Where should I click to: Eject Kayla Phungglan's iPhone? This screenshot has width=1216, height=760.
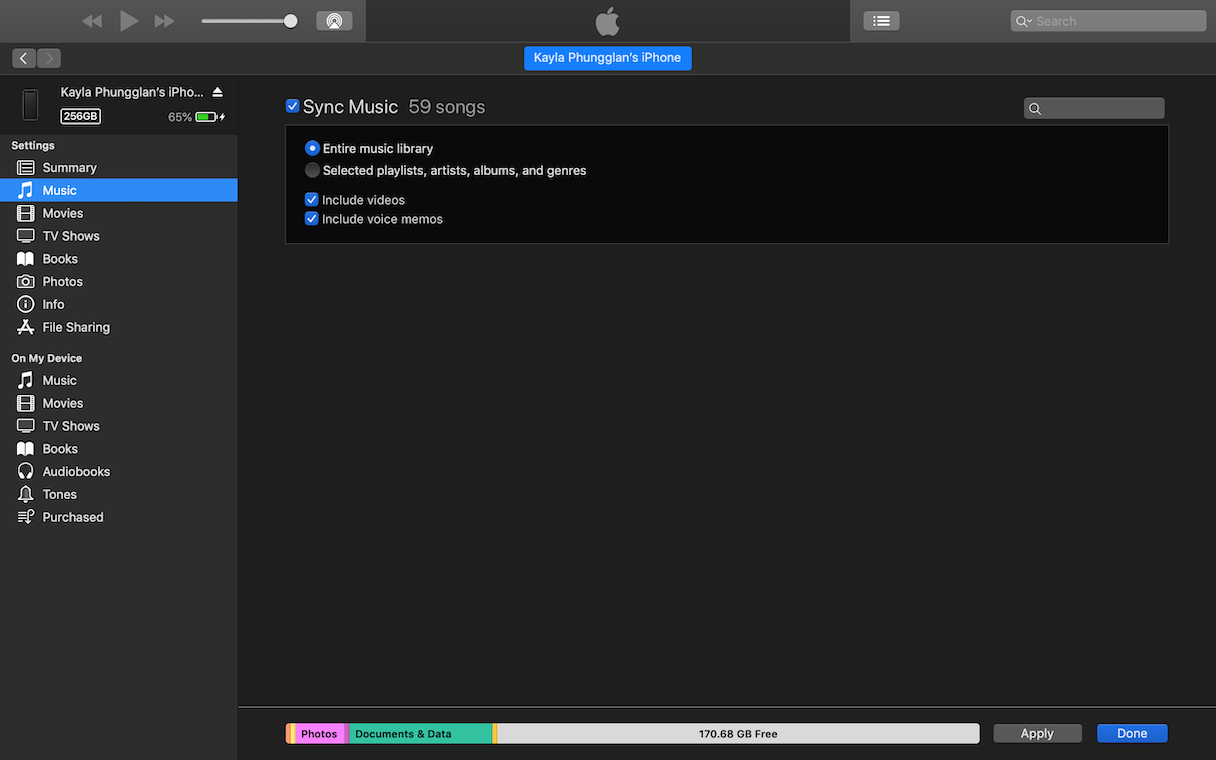pos(218,91)
